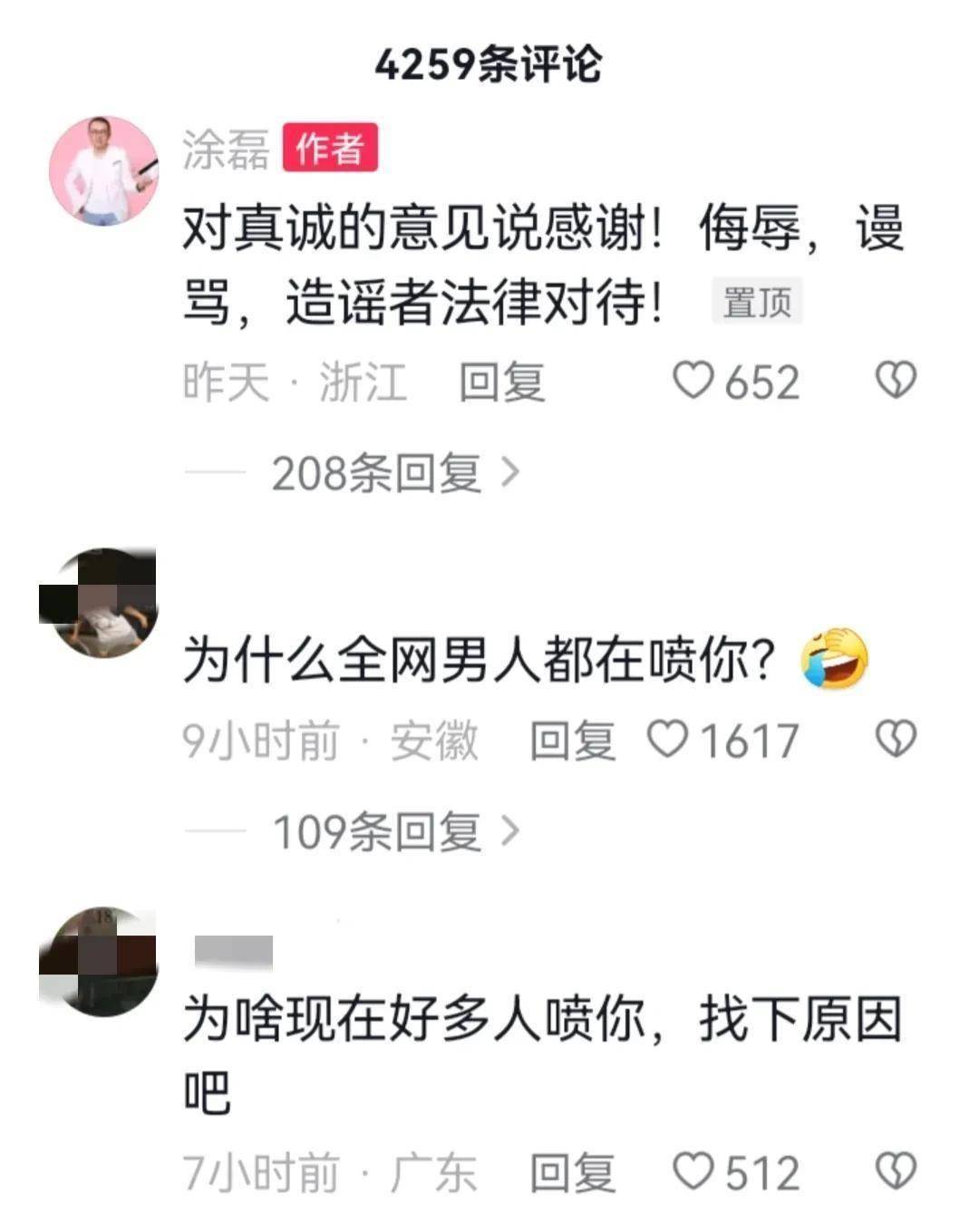Reply to the 7小时前 Guangdong comment
This screenshot has height=1232, width=979.
point(572,1172)
